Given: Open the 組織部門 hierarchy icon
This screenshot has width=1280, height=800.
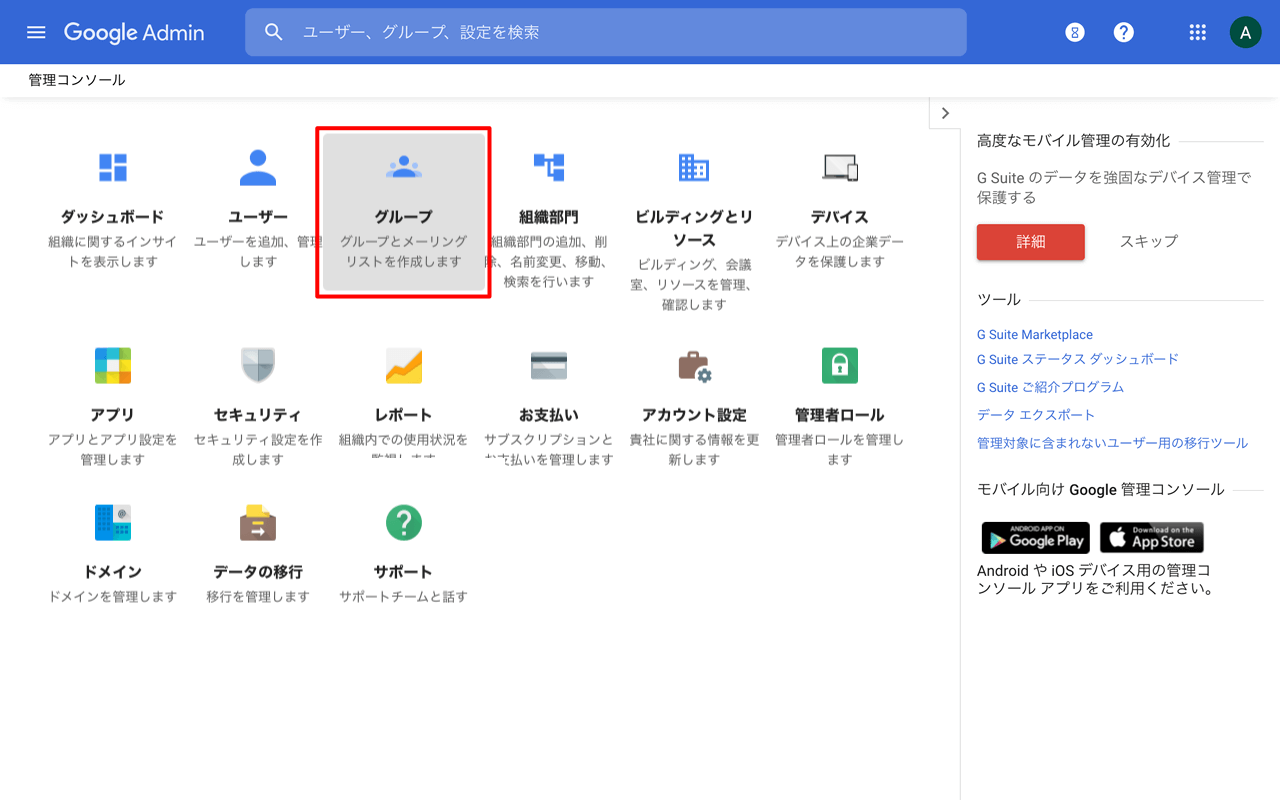Looking at the screenshot, I should [549, 167].
